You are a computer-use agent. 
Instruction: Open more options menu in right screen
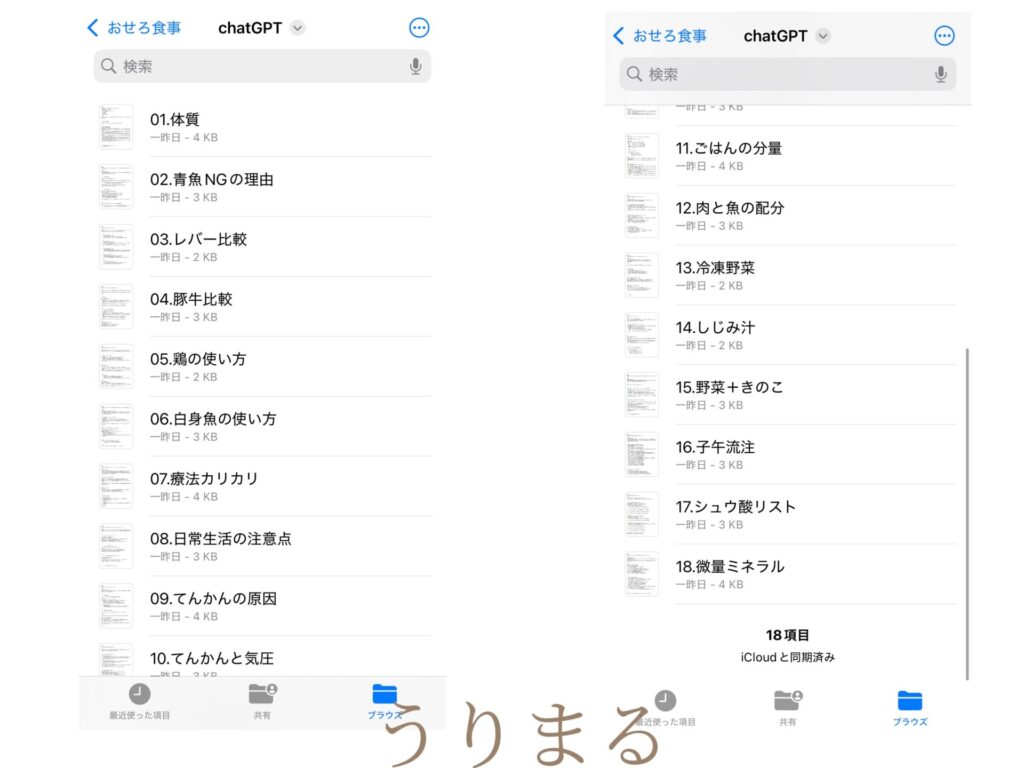pyautogui.click(x=944, y=36)
